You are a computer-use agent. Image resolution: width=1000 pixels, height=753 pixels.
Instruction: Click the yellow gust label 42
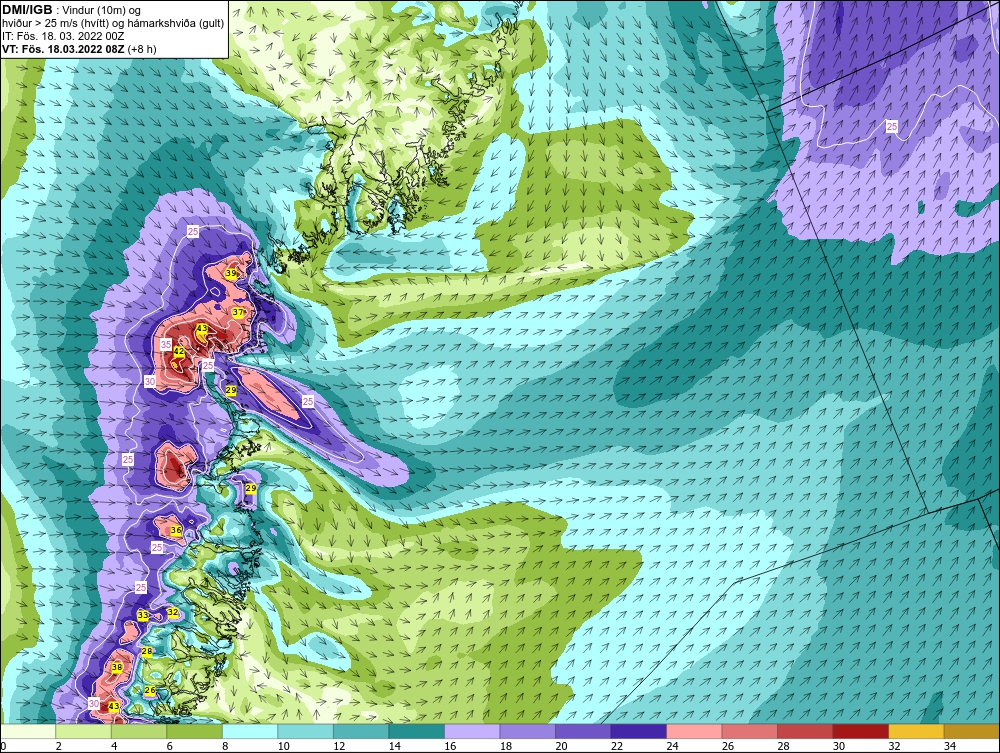[x=179, y=351]
